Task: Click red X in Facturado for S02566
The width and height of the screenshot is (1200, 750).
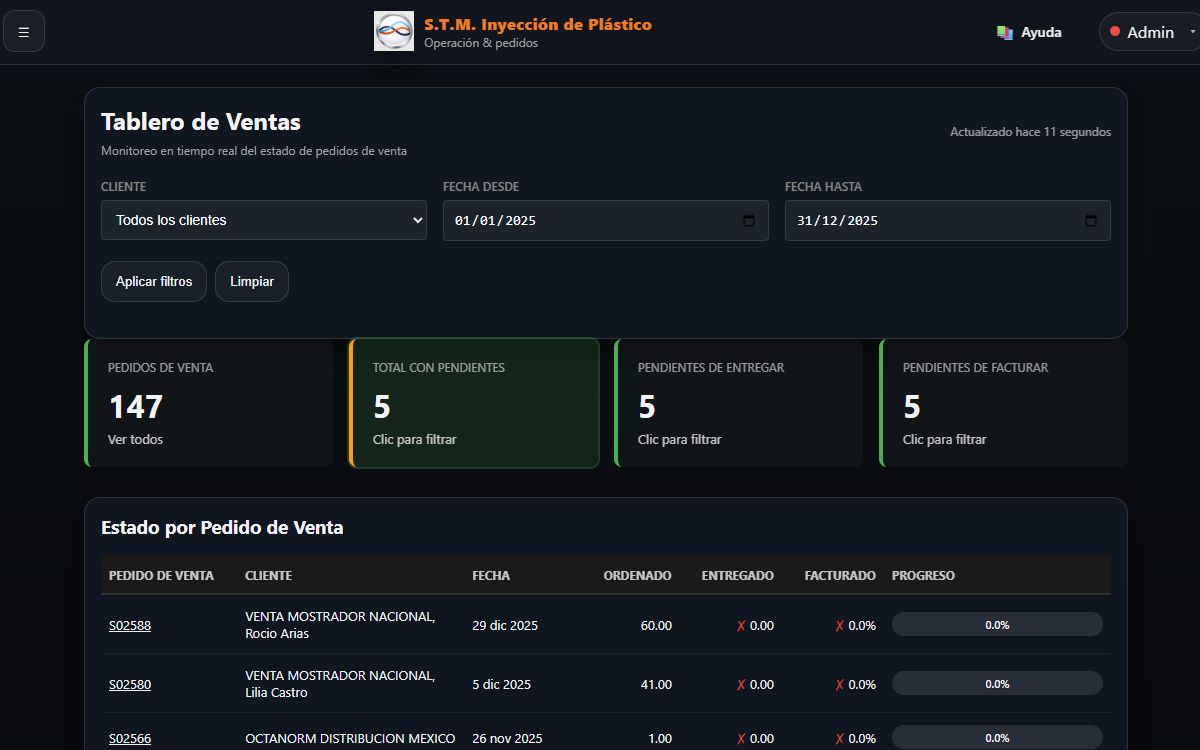Action: pyautogui.click(x=840, y=739)
